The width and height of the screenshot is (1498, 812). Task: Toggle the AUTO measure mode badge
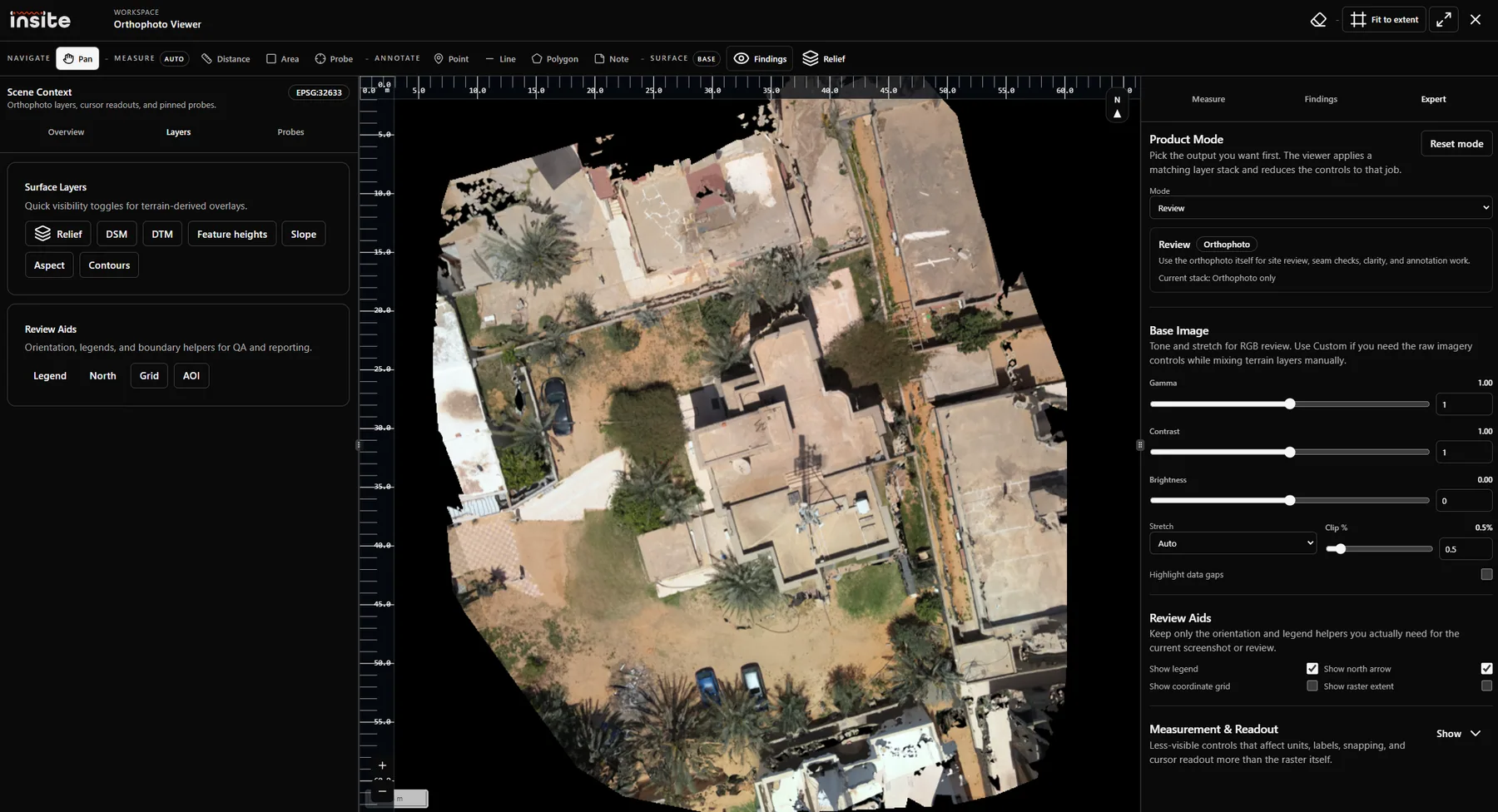pyautogui.click(x=174, y=59)
